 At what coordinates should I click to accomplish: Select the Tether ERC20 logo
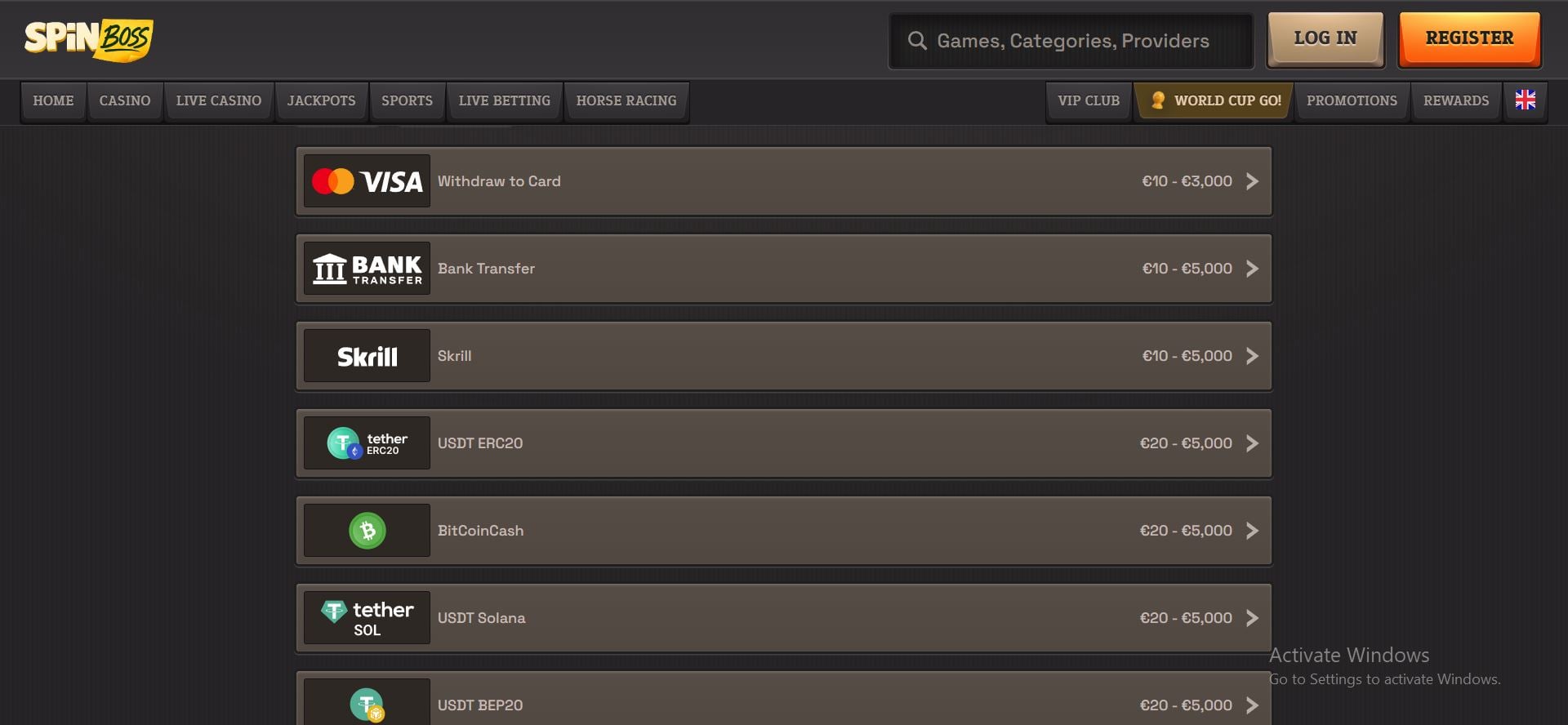(x=367, y=443)
